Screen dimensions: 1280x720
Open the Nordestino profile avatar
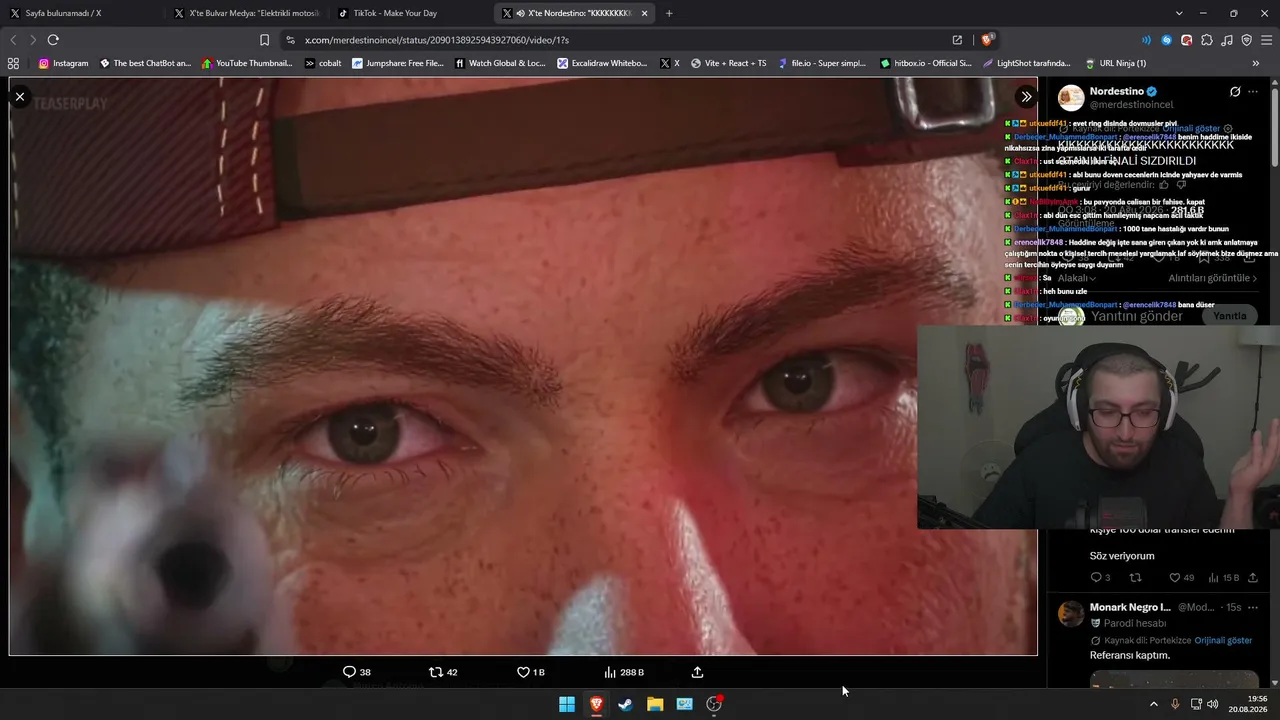point(1071,97)
